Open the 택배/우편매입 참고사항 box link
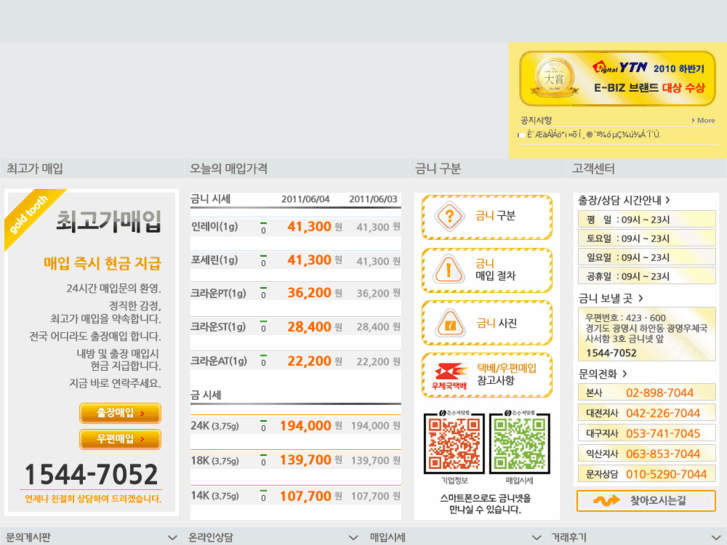 [x=487, y=375]
